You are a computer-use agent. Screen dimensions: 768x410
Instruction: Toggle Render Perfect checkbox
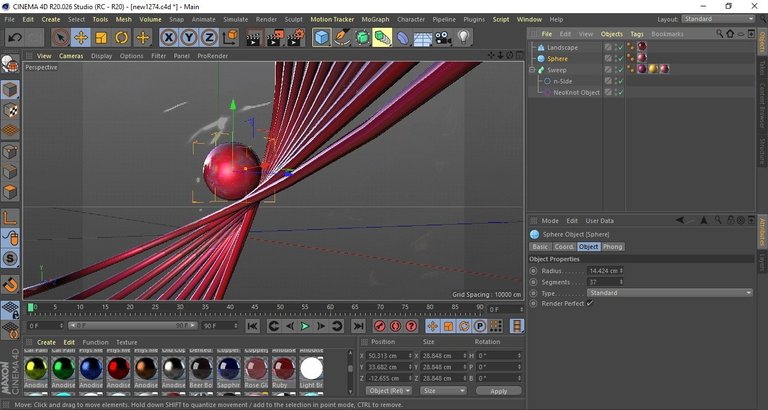click(x=590, y=304)
